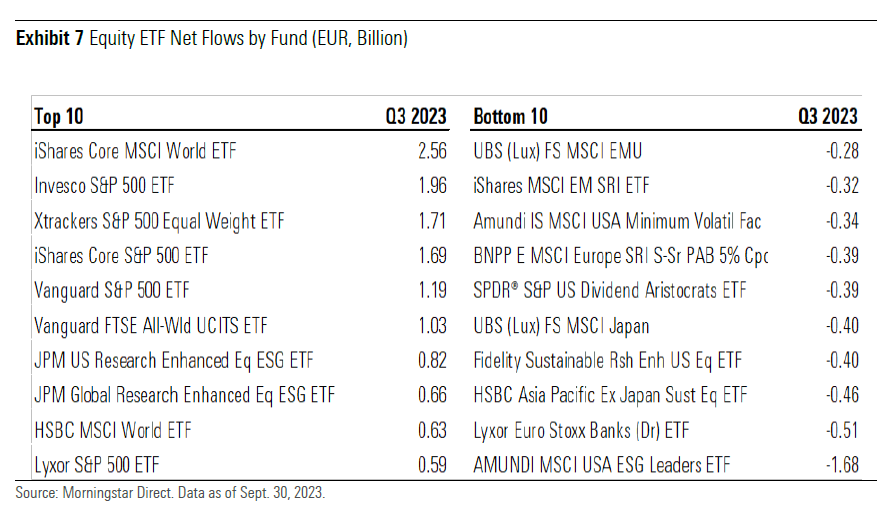Click the 2.56 net flow value
The image size is (889, 511).
pos(430,152)
